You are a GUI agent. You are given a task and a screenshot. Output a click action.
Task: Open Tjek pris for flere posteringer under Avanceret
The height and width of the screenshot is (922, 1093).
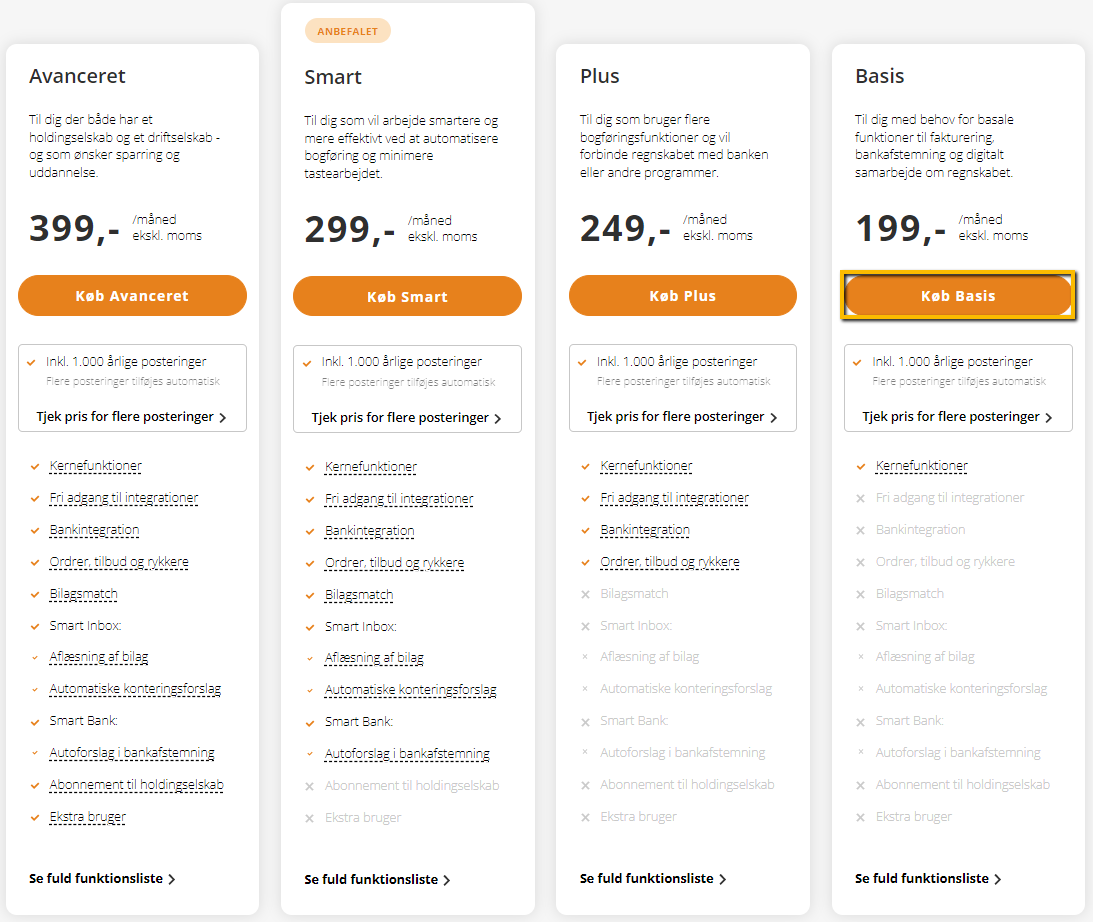click(x=132, y=417)
